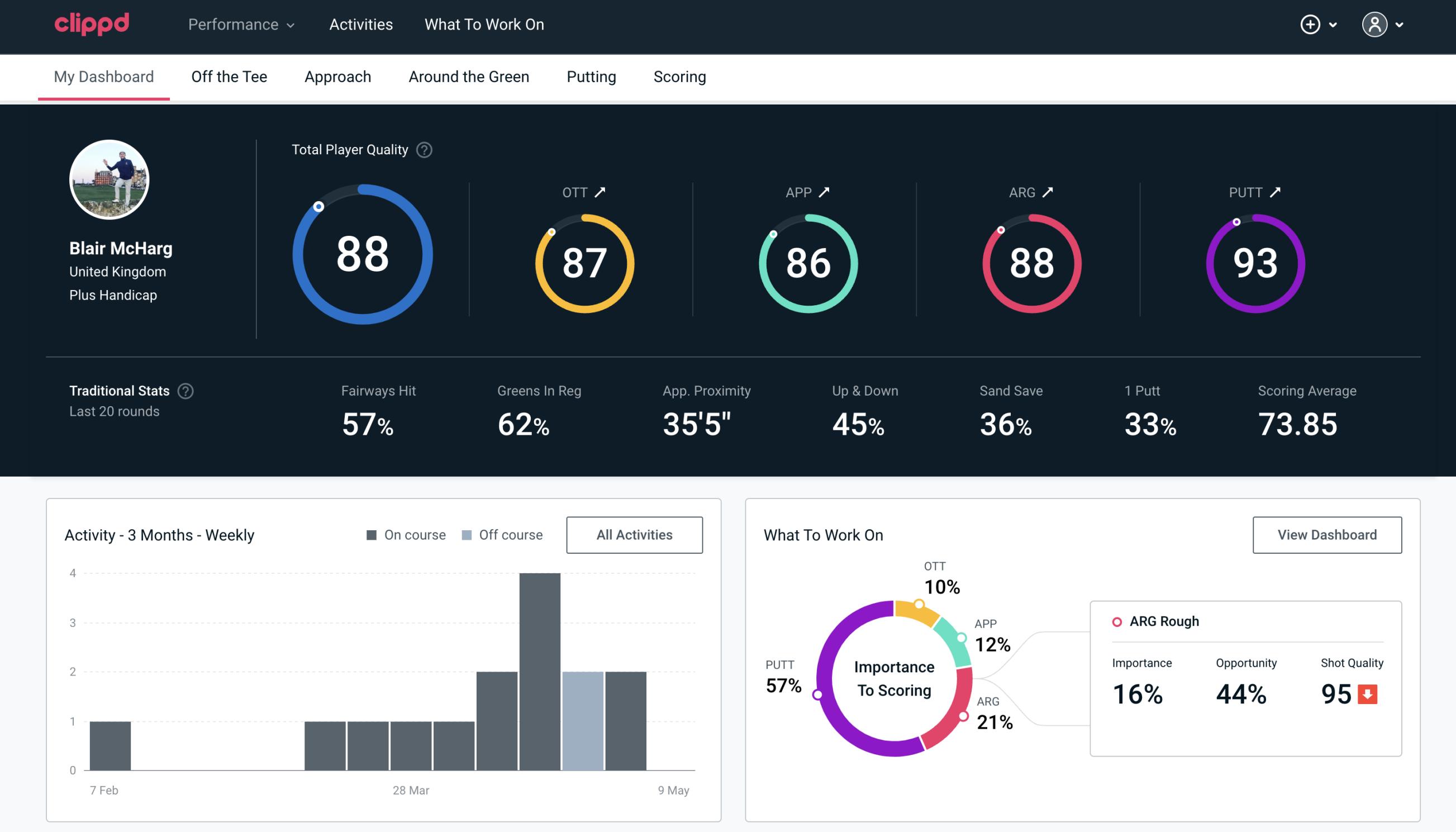
Task: Switch to the Putting tab
Action: pos(590,76)
